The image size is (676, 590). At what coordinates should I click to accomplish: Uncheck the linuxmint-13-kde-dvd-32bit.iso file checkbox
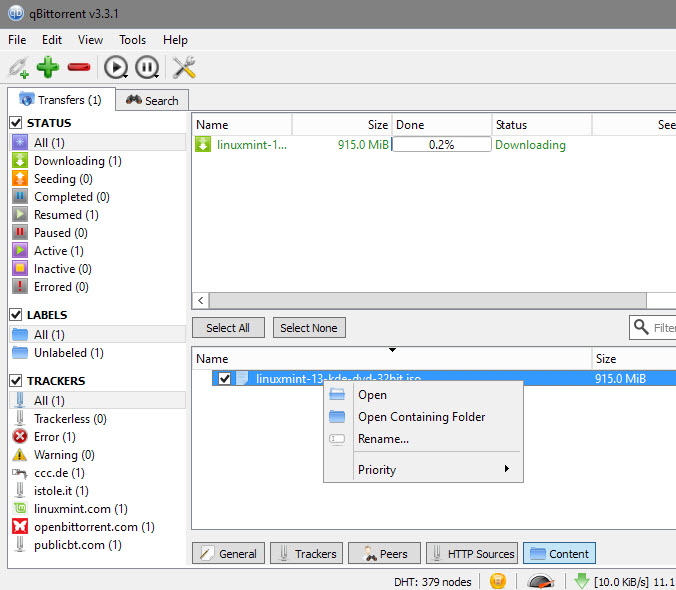tap(224, 379)
